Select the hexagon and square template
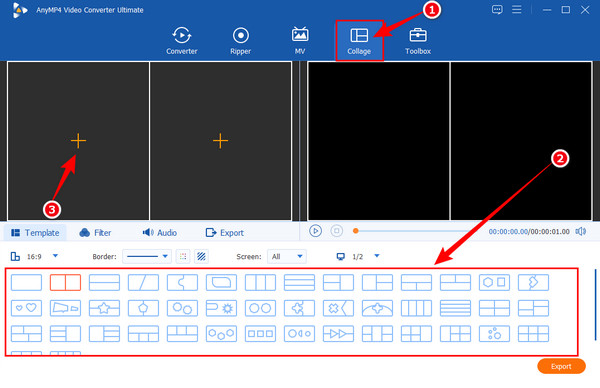The image size is (600, 388). coord(494,282)
